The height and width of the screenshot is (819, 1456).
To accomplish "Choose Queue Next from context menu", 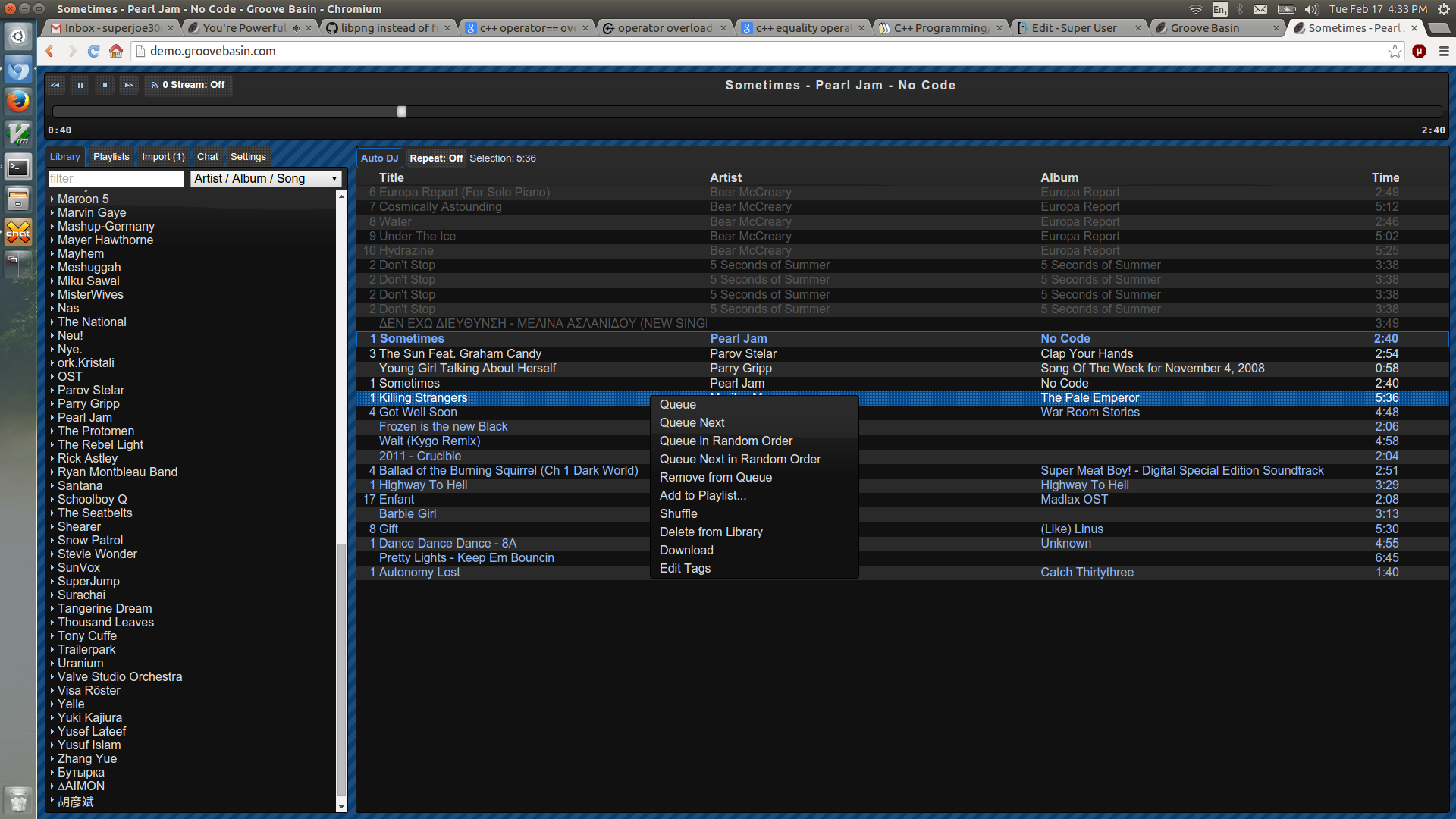I will pyautogui.click(x=755, y=423).
